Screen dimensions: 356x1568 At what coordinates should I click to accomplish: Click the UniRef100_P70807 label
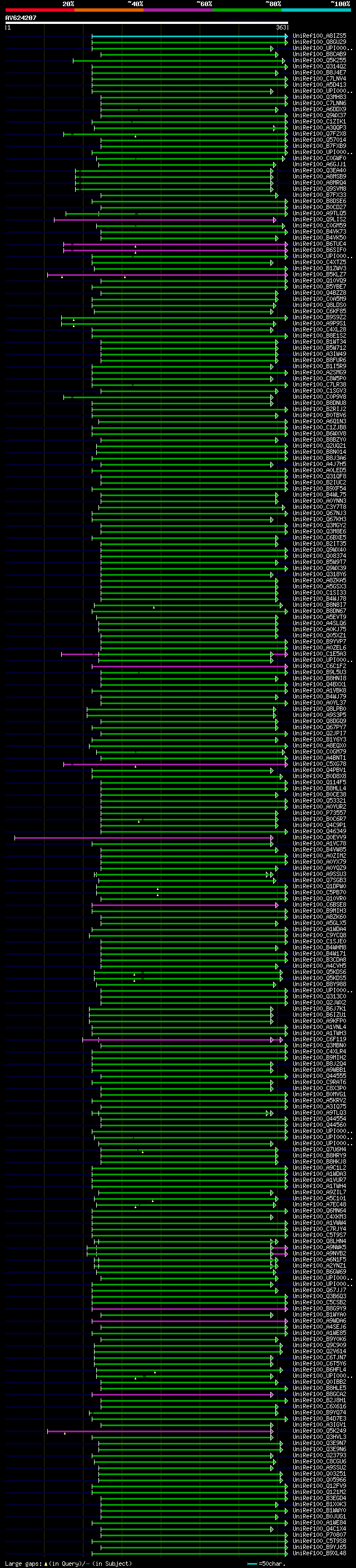pos(319,1535)
